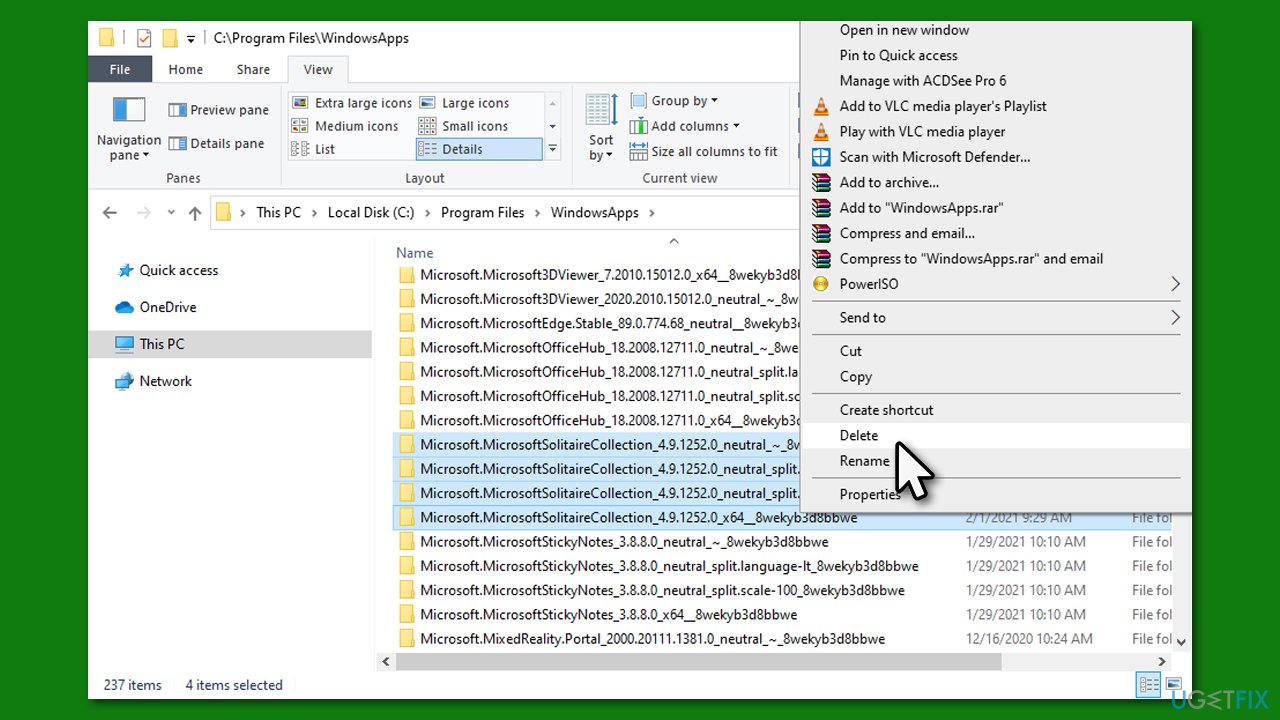The image size is (1280, 720).
Task: Toggle the large thumbnails view button in the status bar
Action: tap(1174, 685)
